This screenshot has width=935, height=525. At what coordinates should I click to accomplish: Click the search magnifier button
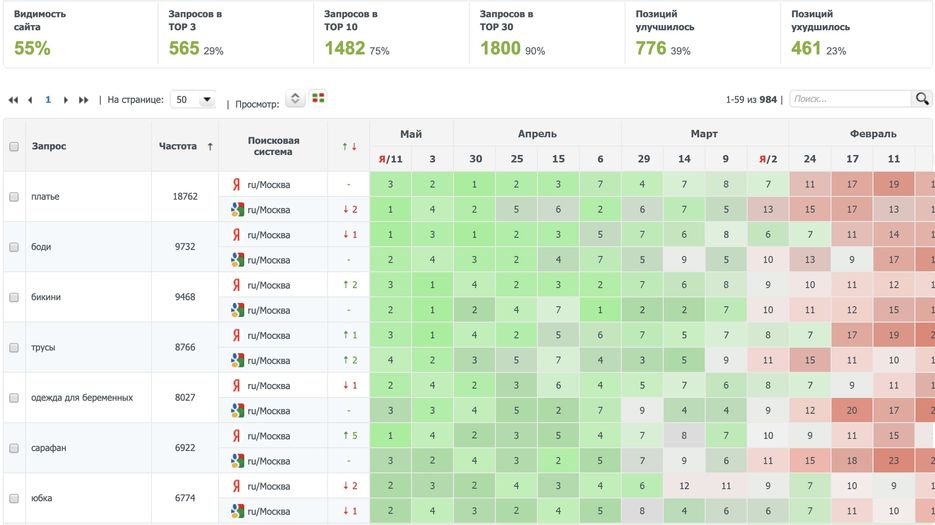tap(922, 99)
